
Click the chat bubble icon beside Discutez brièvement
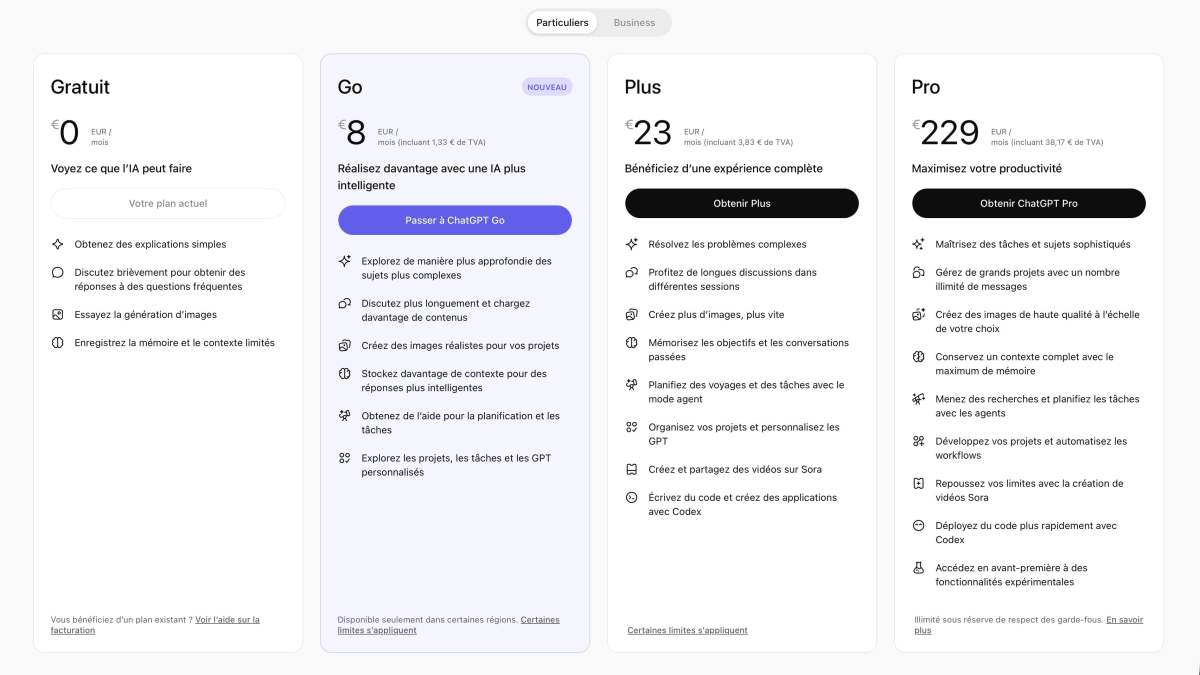57,272
